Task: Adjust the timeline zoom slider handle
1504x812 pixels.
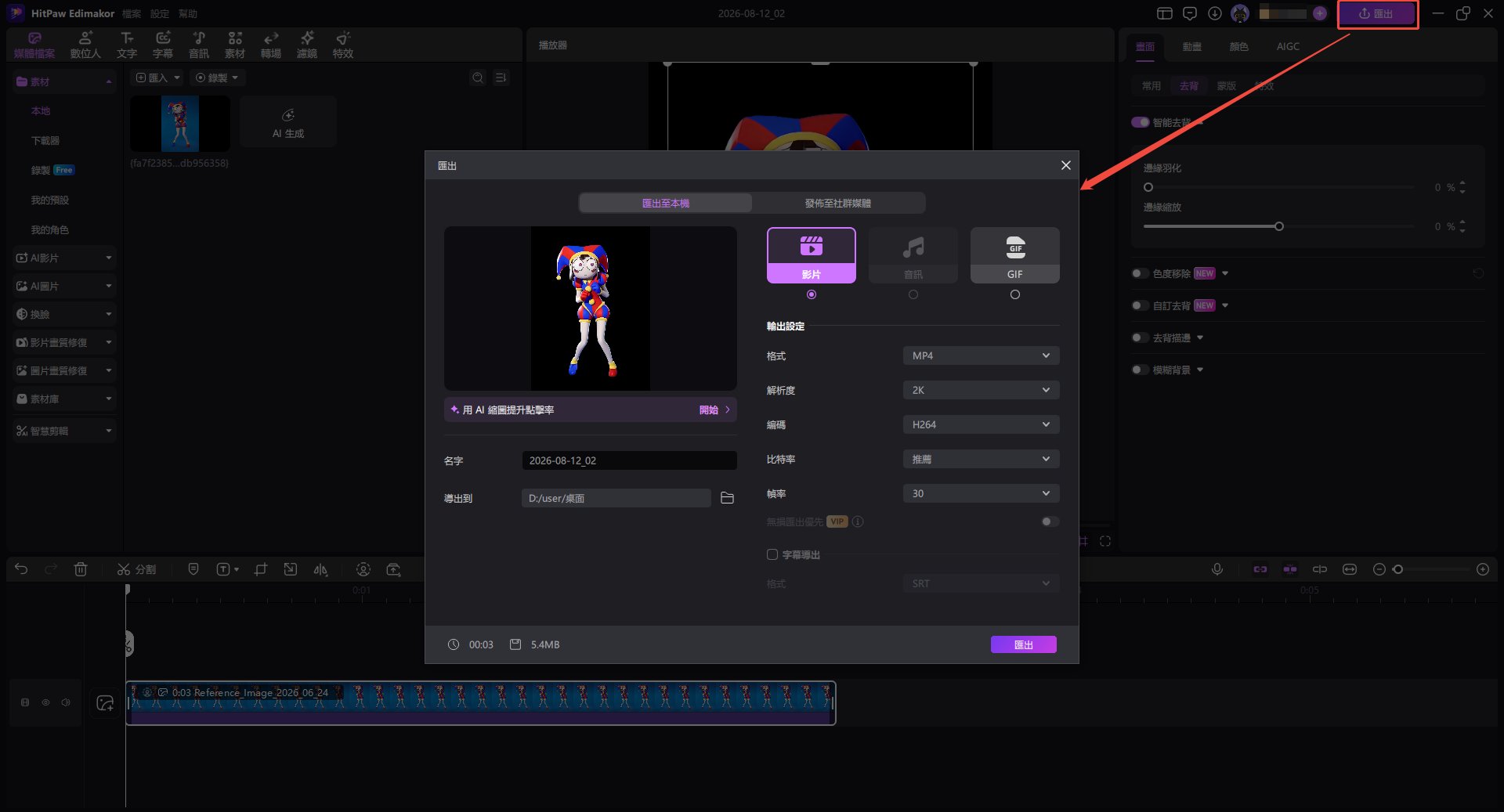Action: (x=1397, y=569)
